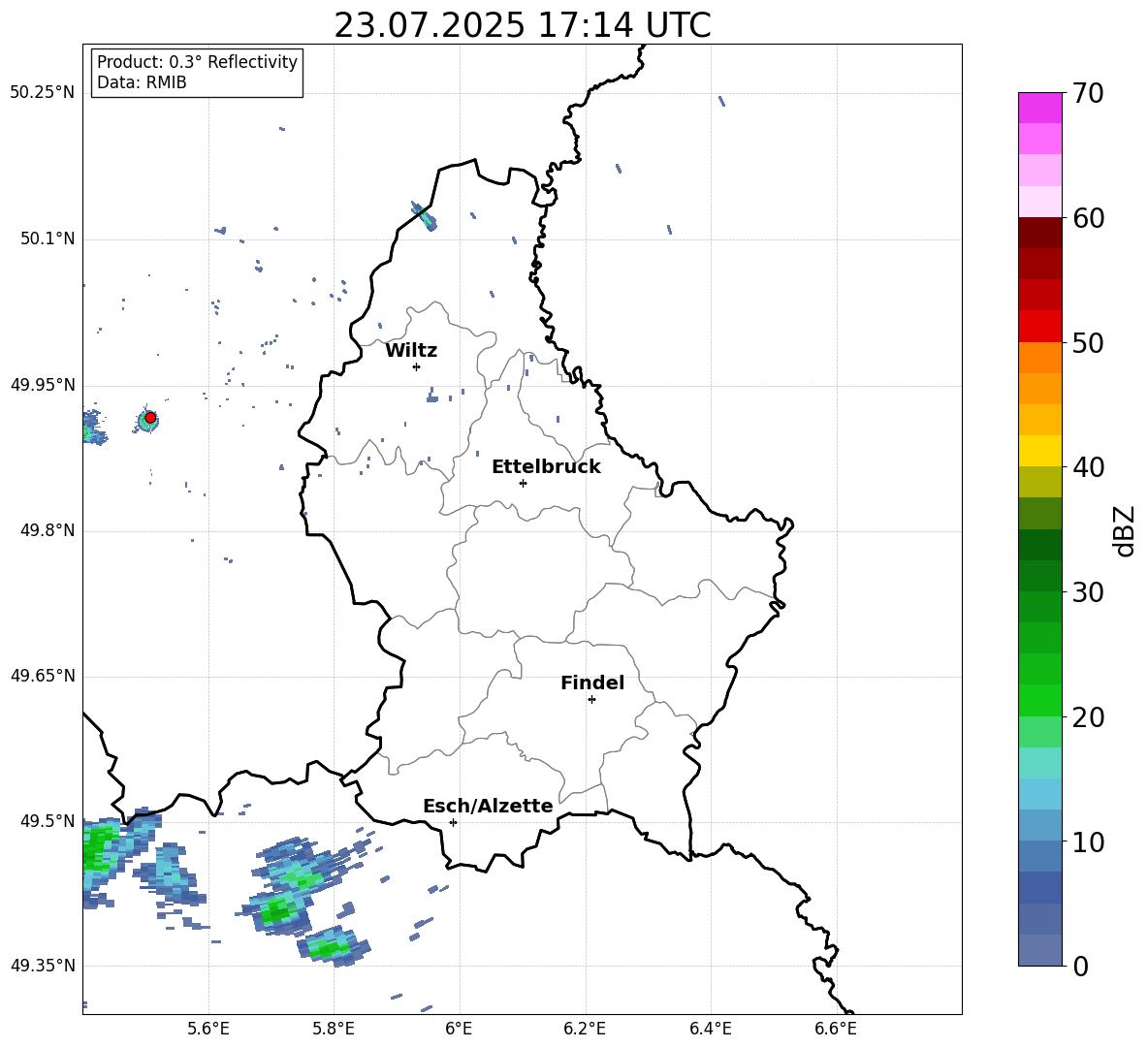
Task: Click the Esch/Alzette station label
Action: click(488, 807)
